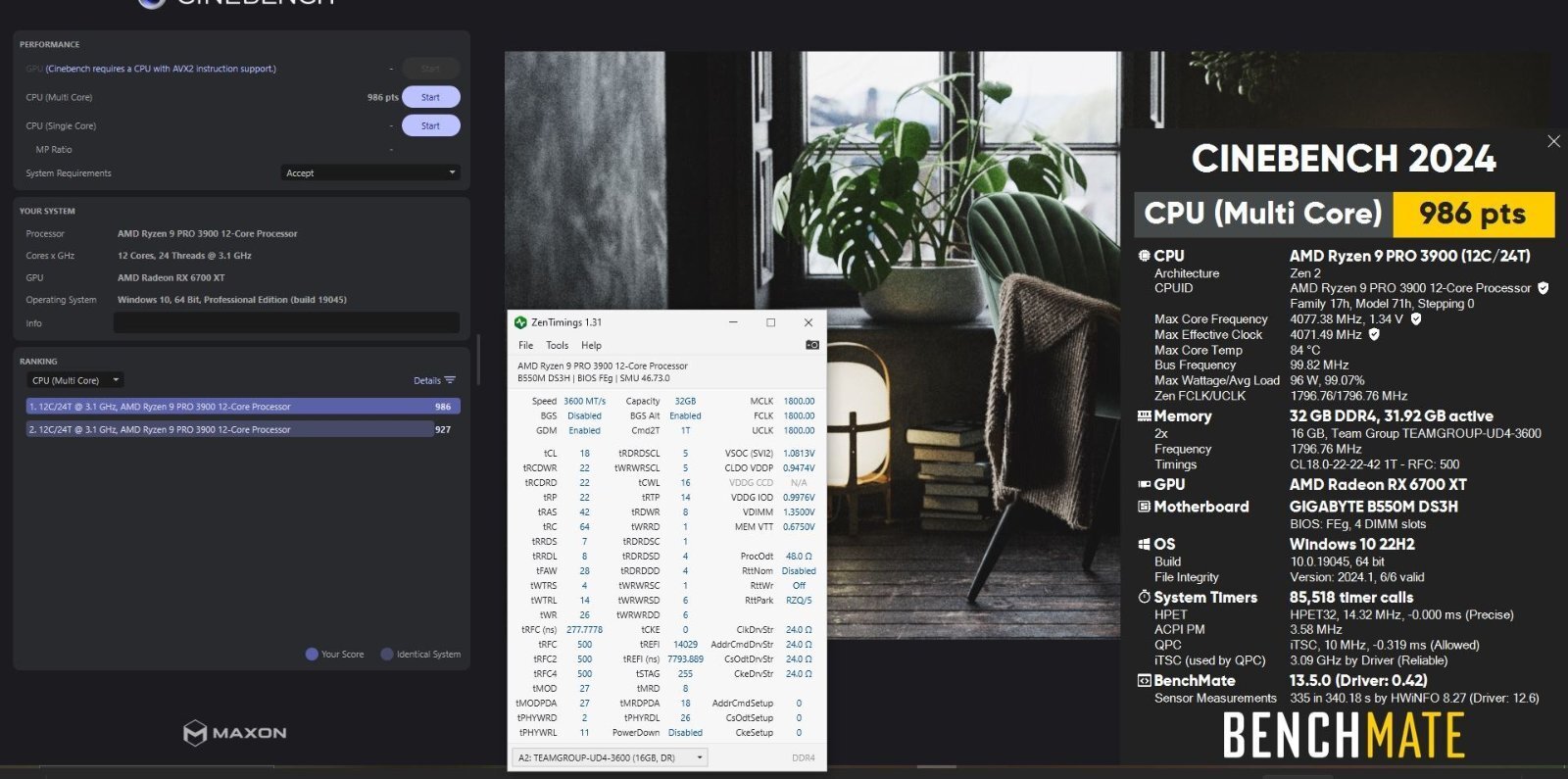Image resolution: width=1568 pixels, height=779 pixels.
Task: Click "12 Cores, 24 Threads @ 3.1 GHz" text
Action: [x=184, y=256]
